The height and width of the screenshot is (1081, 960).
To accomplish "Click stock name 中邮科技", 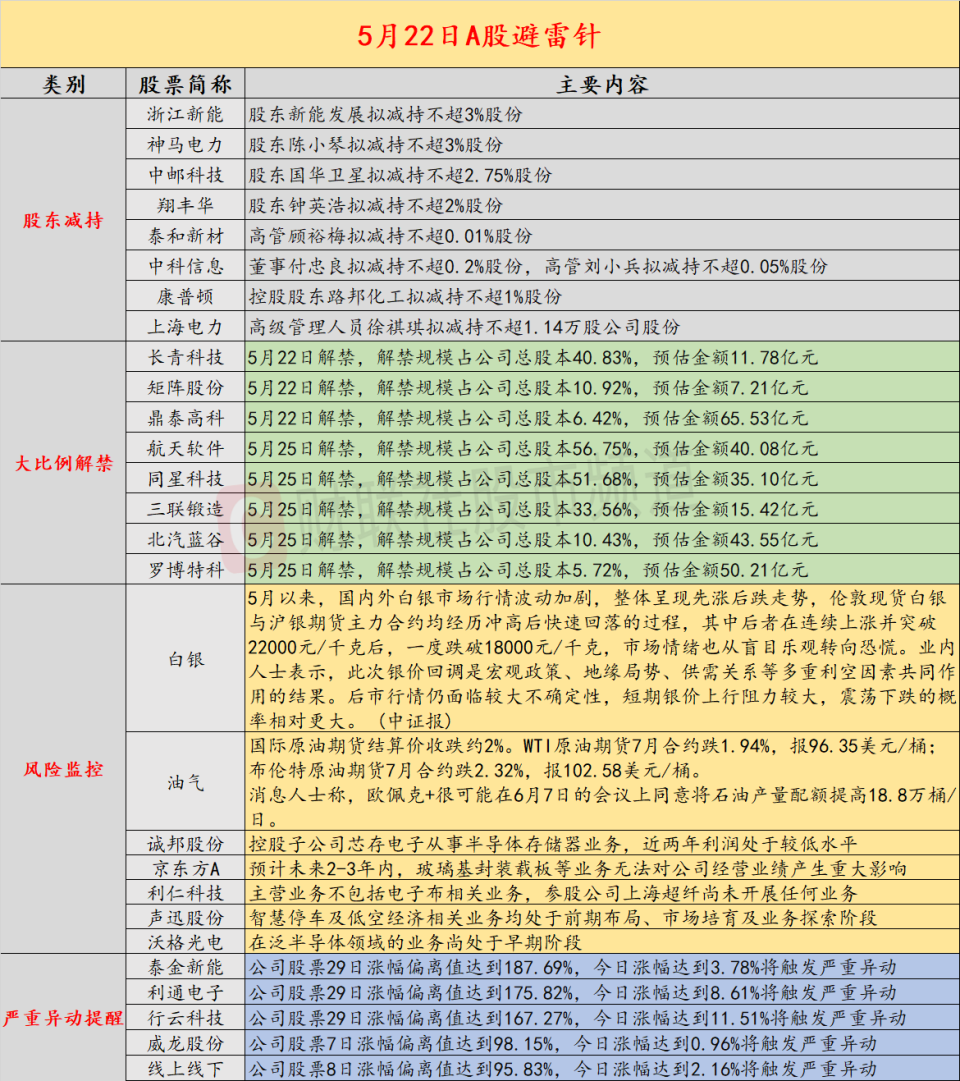I will point(185,175).
